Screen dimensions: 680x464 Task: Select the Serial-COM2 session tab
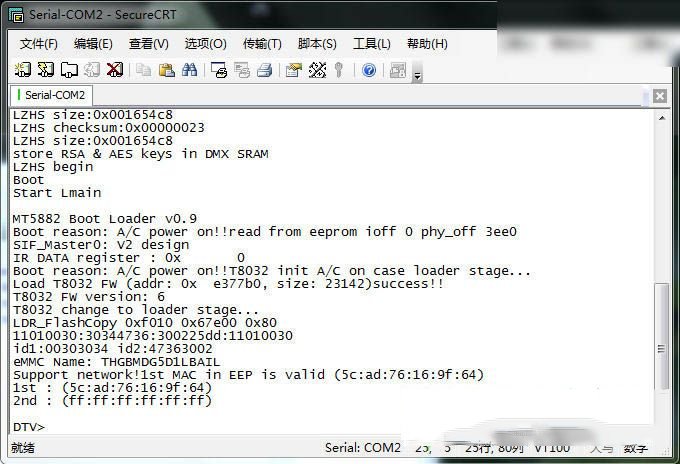[x=51, y=95]
